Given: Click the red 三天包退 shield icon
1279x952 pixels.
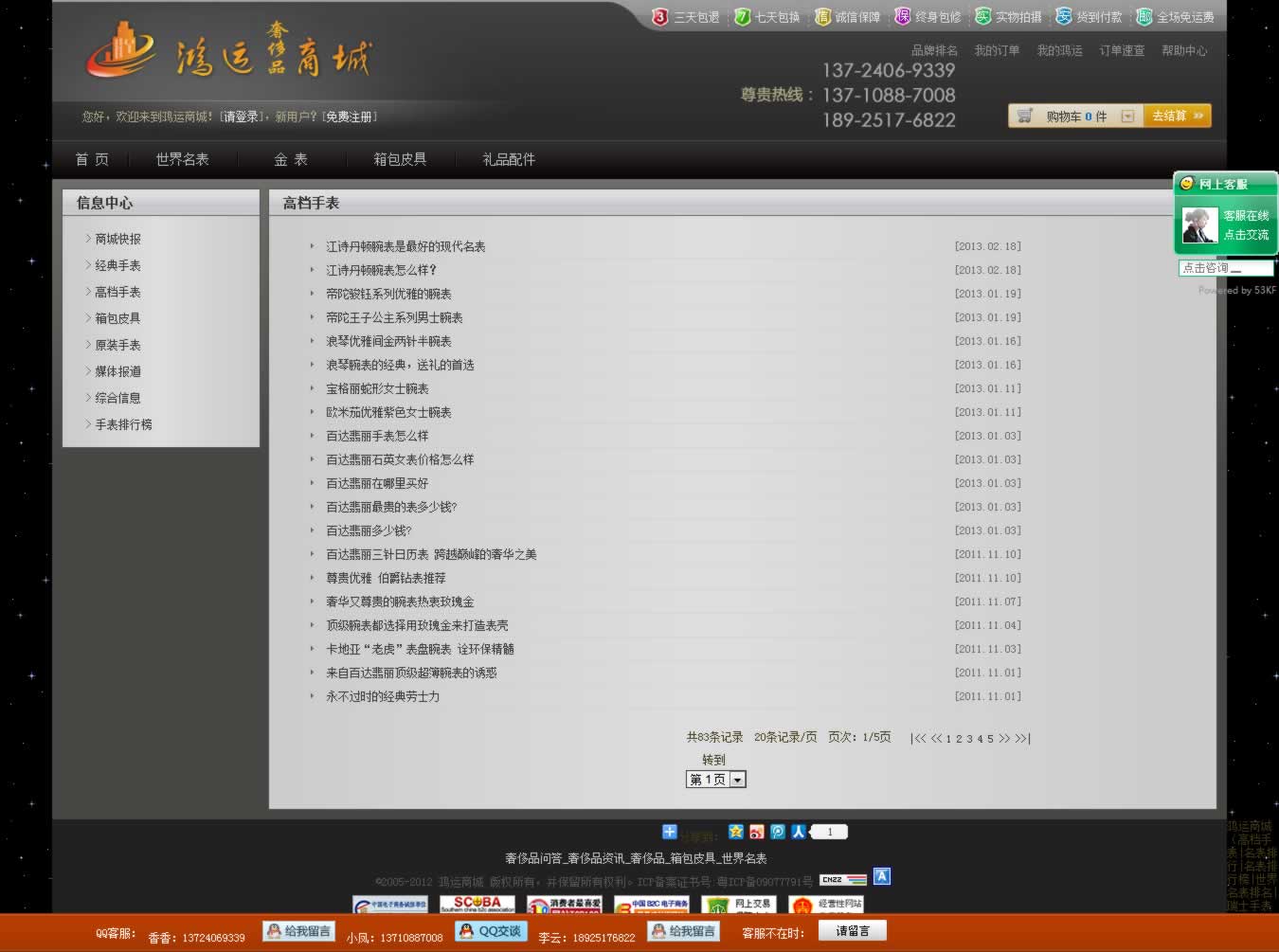Looking at the screenshot, I should [660, 17].
